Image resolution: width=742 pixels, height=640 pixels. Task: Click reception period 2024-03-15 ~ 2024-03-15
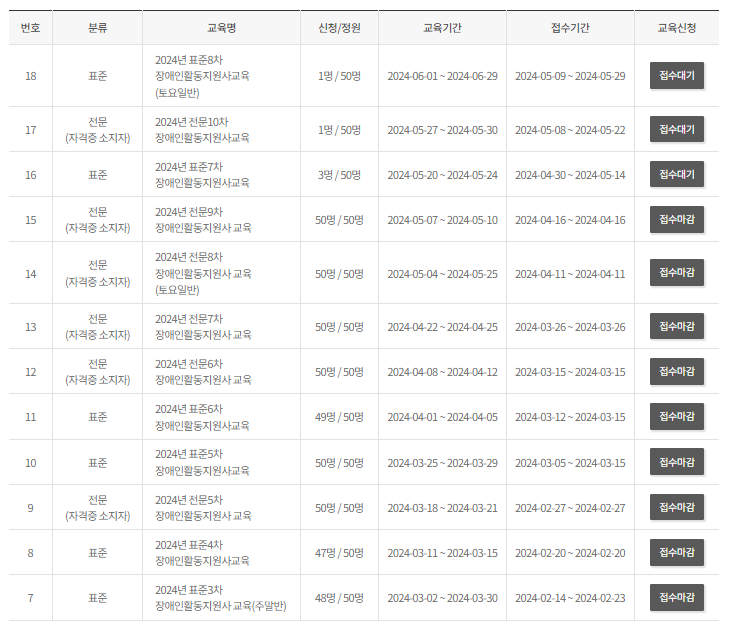(570, 372)
